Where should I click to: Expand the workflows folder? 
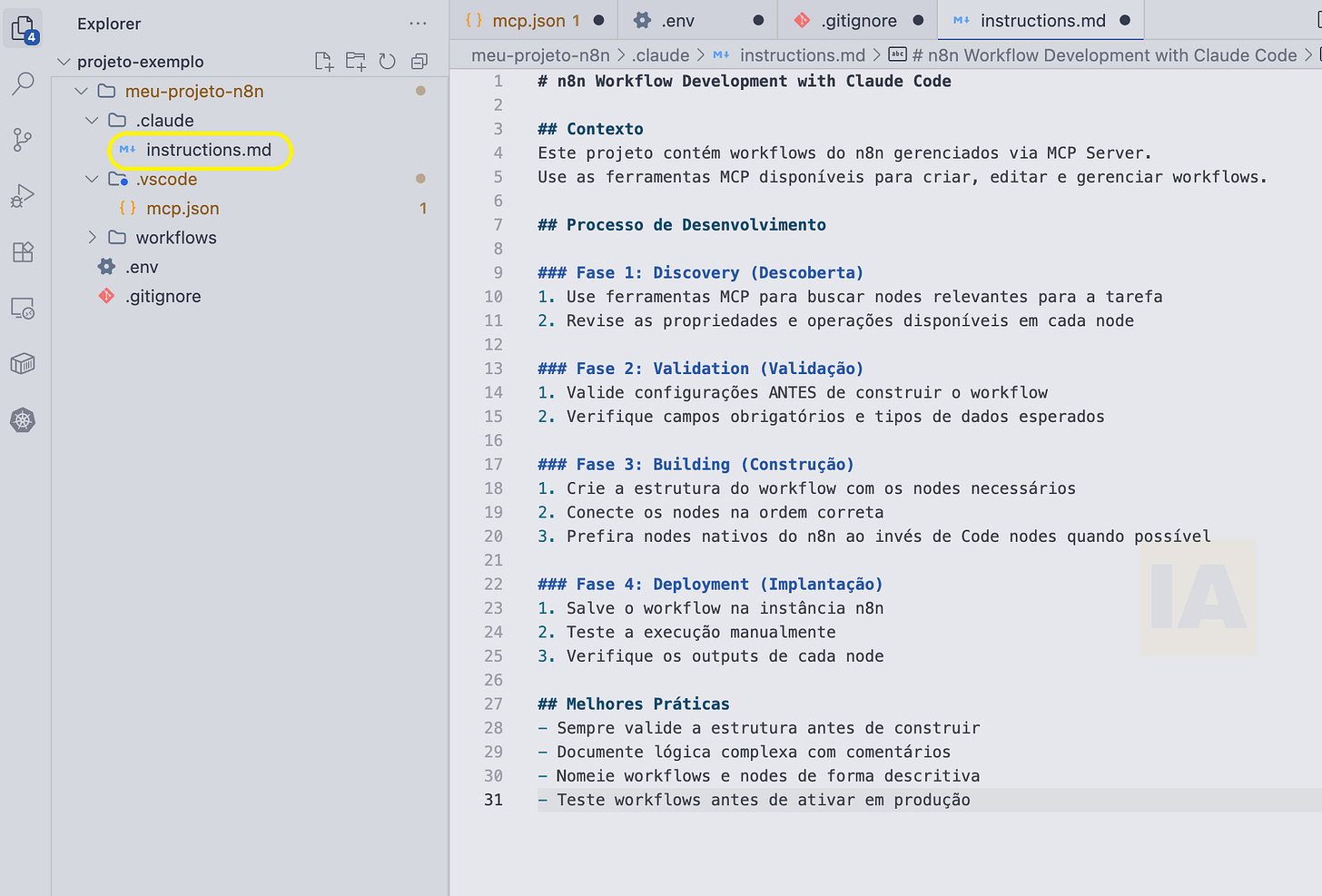92,237
